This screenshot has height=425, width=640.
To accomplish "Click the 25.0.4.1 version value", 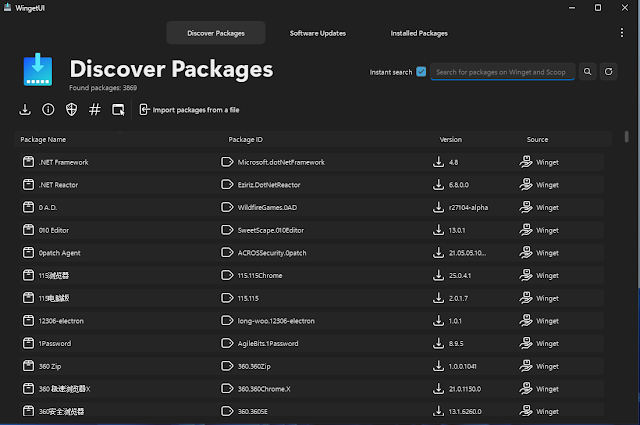I will [460, 276].
